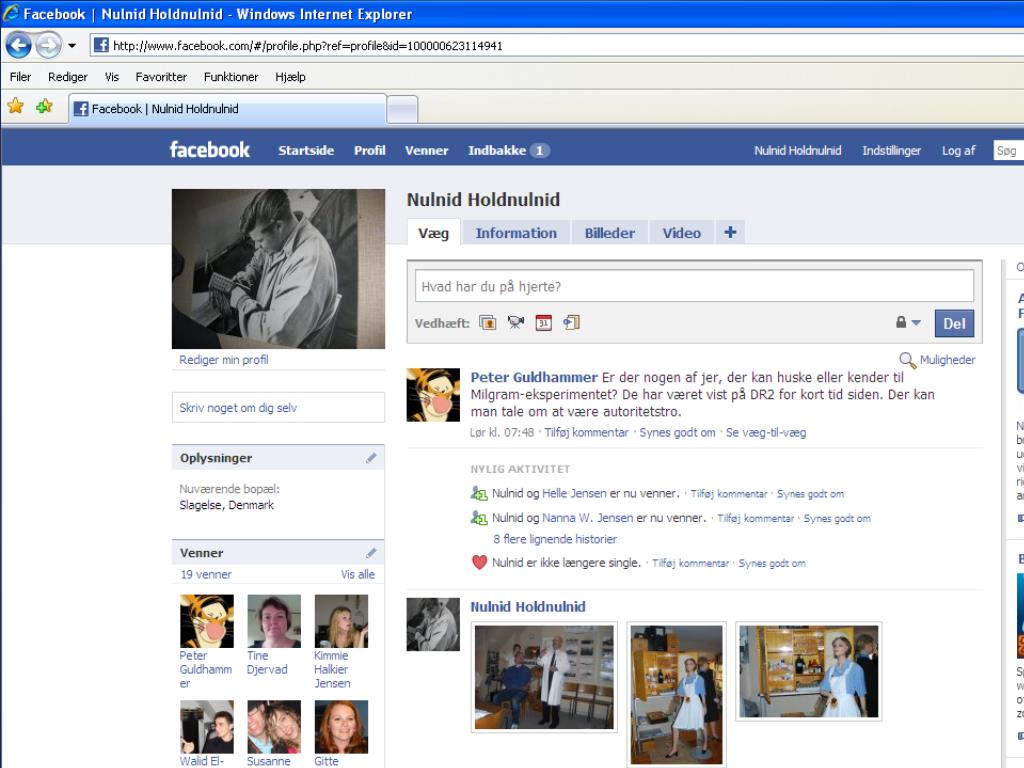Attach an event using the calendar icon

click(x=543, y=323)
